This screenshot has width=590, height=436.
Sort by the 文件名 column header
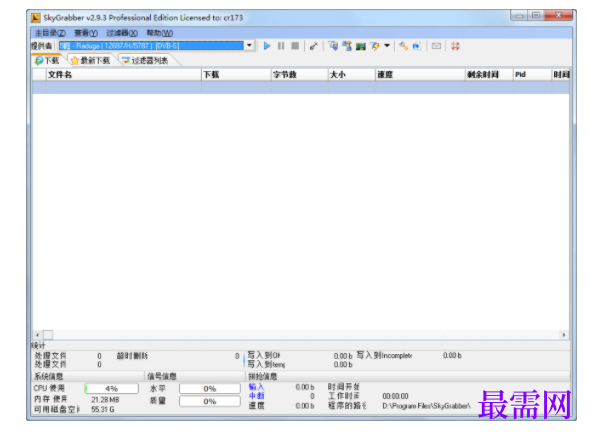pos(124,74)
